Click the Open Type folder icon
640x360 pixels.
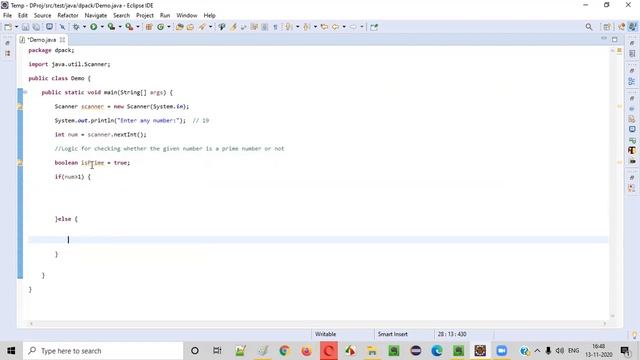[179, 27]
